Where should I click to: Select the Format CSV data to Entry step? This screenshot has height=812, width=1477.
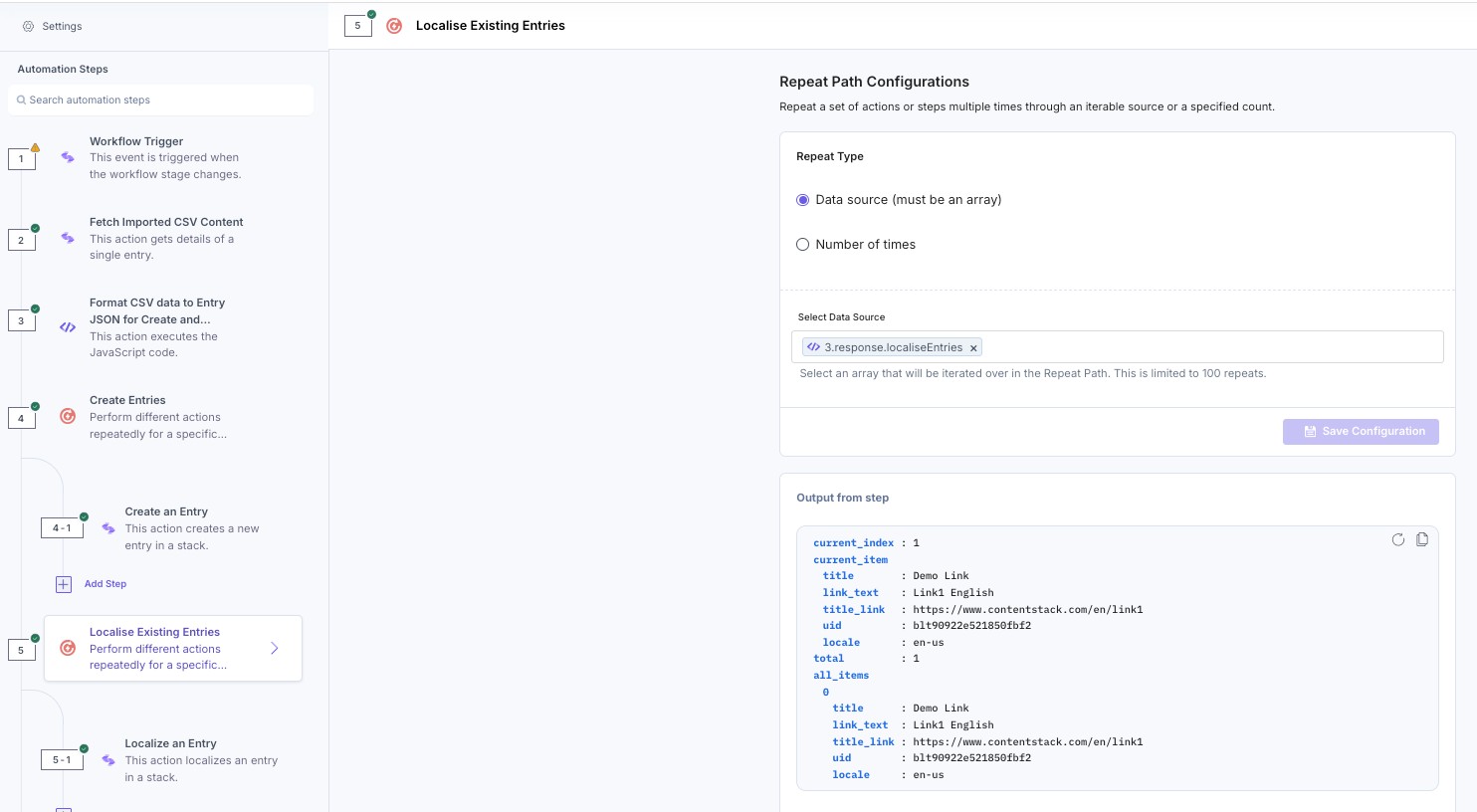coord(157,326)
